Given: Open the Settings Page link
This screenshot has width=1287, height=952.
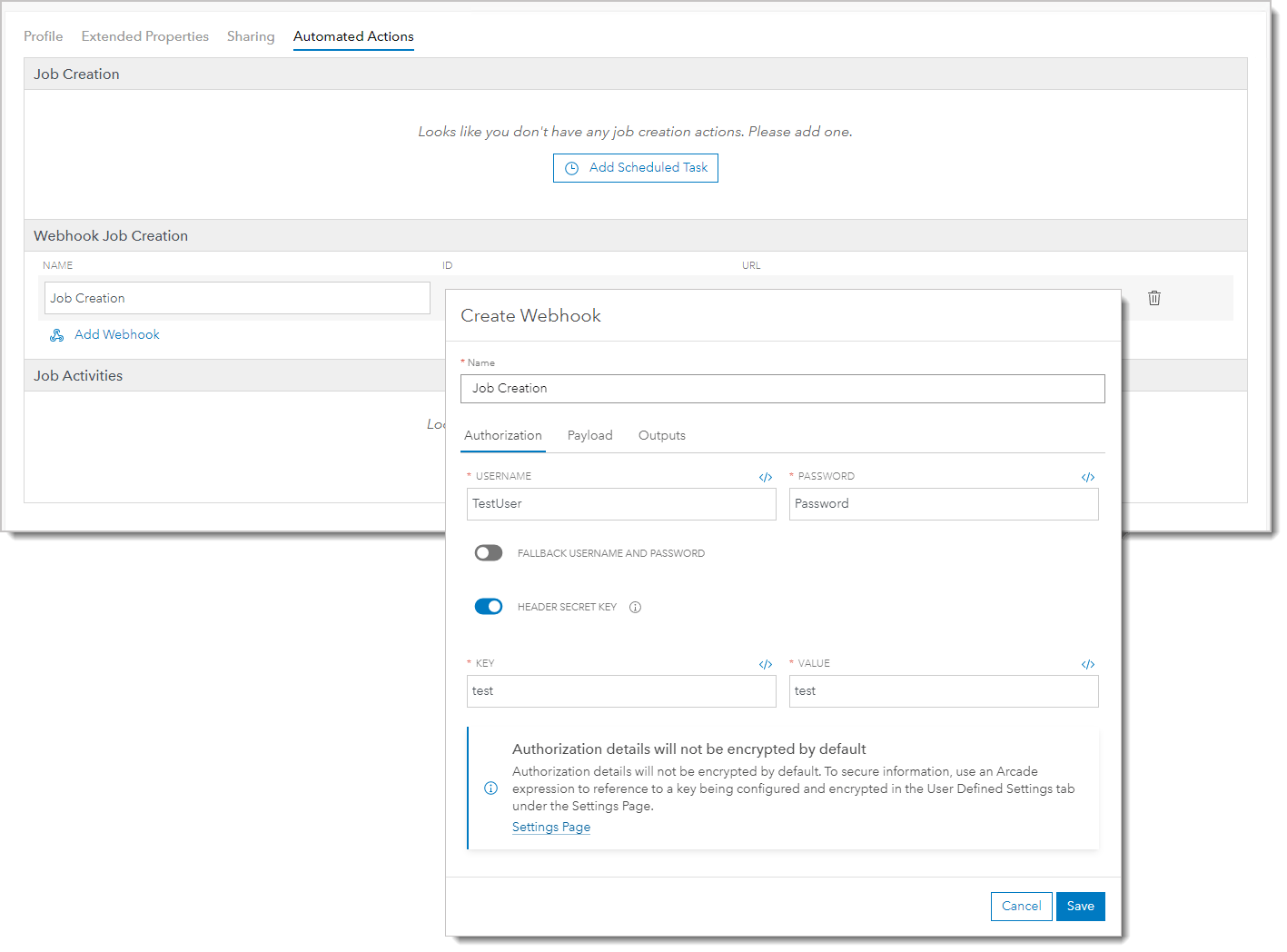Looking at the screenshot, I should coord(550,827).
